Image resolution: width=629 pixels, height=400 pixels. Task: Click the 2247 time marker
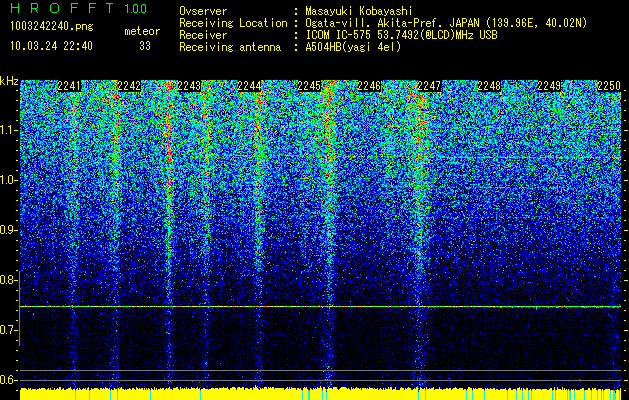[x=429, y=86]
